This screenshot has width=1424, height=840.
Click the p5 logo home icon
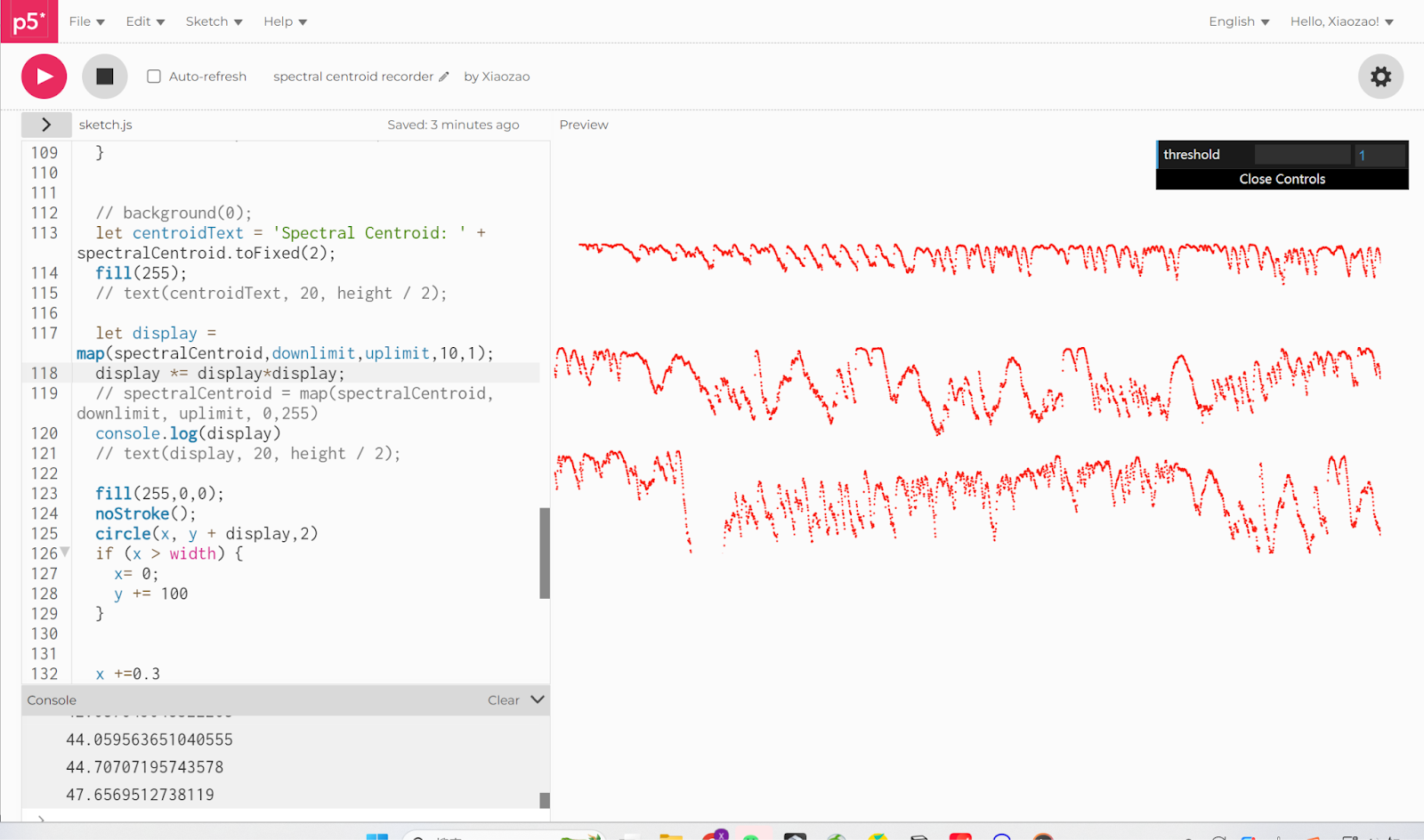click(x=28, y=21)
